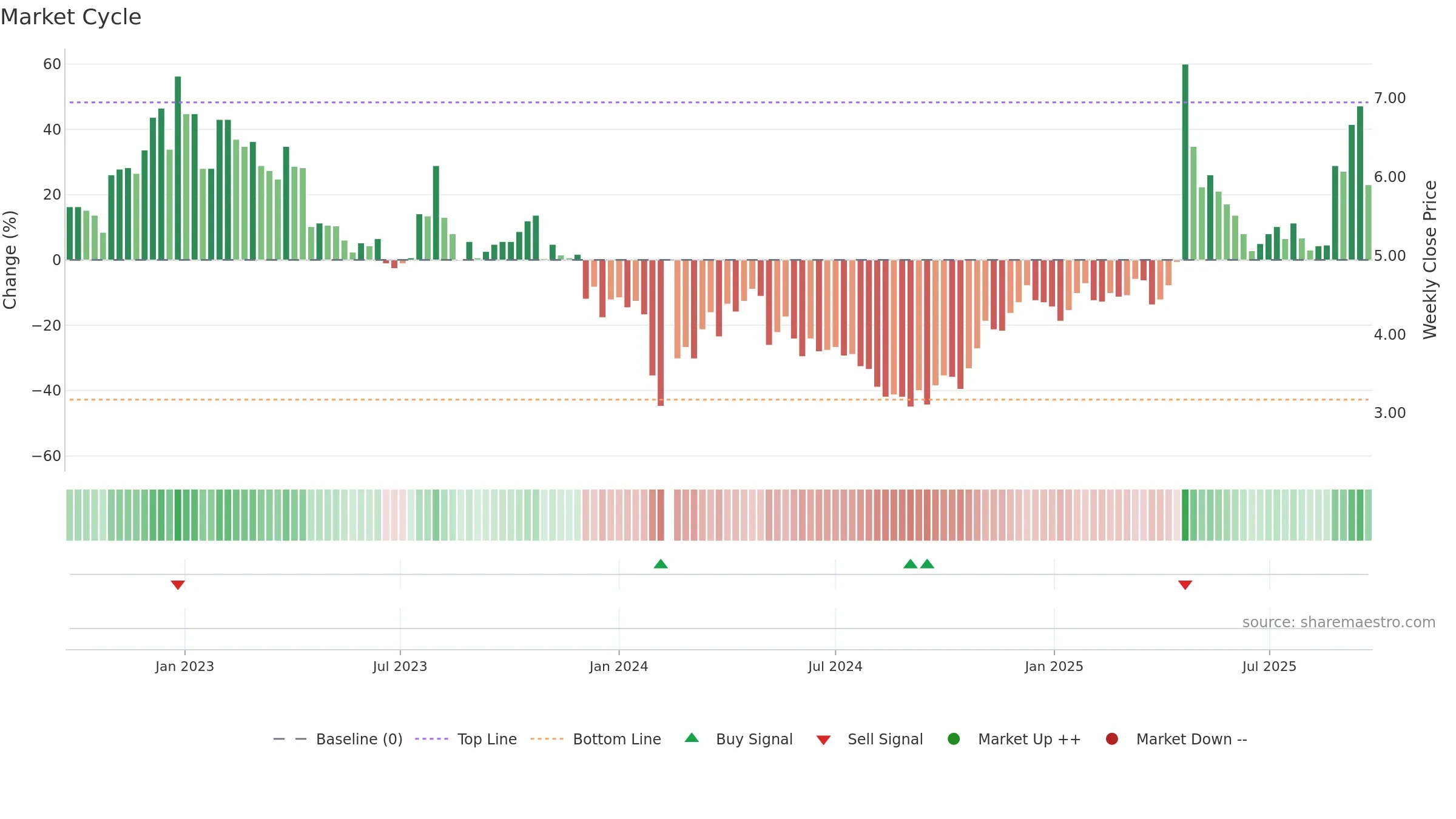Click the 'Jul 2025' x-axis label

[x=1269, y=667]
